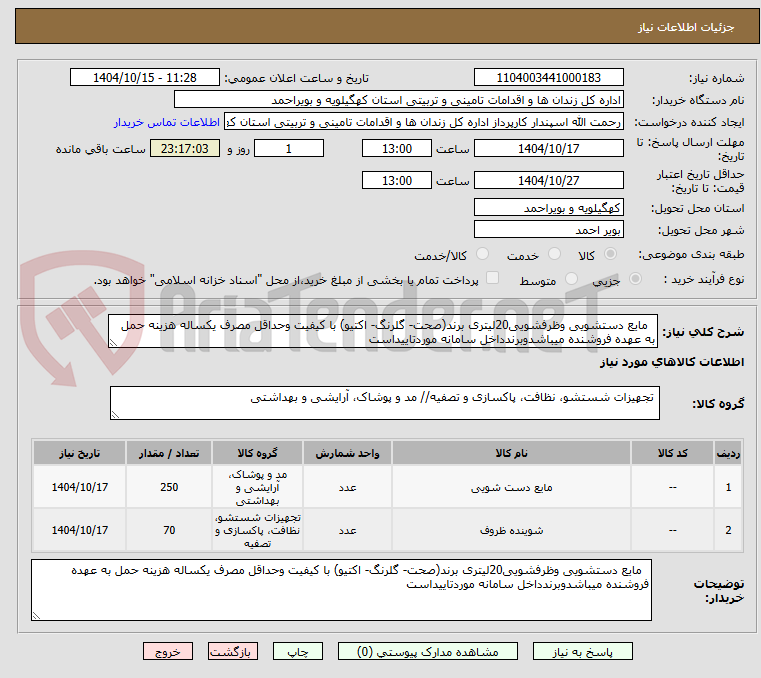Click the مایع دست شویی product cell
The width and height of the screenshot is (761, 678).
(511, 487)
